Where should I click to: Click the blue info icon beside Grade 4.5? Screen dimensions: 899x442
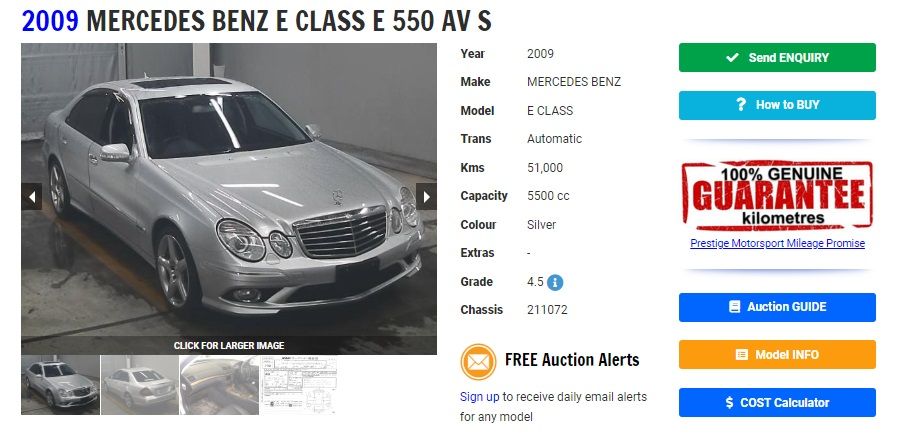555,282
